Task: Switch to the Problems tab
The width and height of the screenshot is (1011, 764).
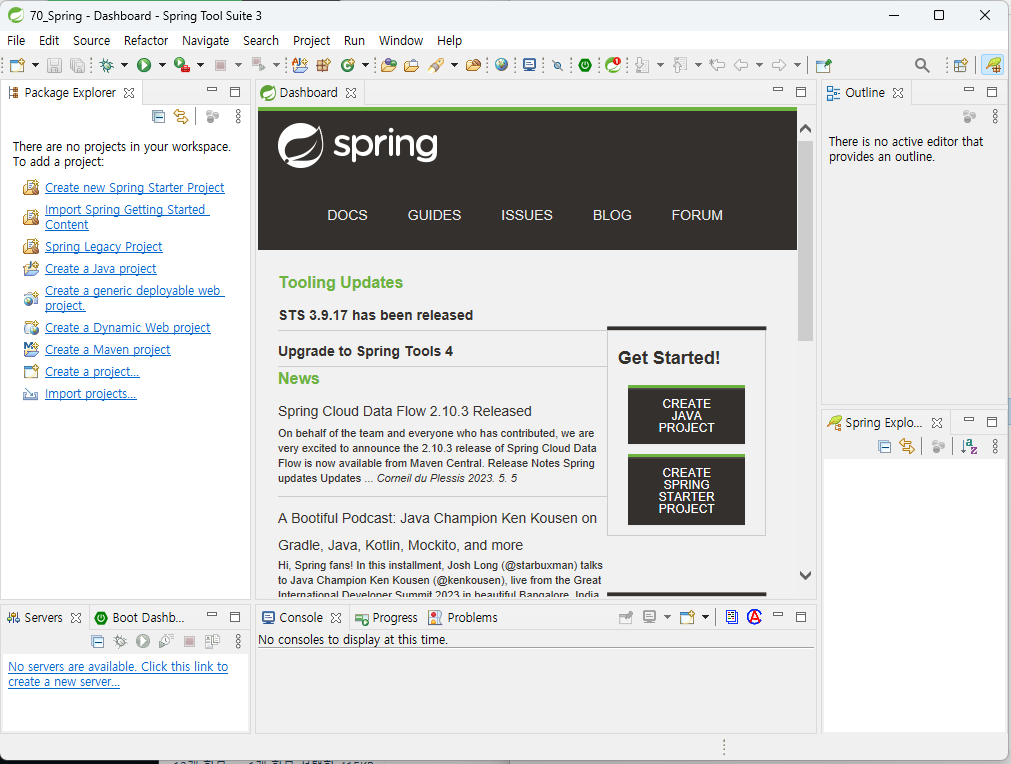Action: click(x=463, y=618)
